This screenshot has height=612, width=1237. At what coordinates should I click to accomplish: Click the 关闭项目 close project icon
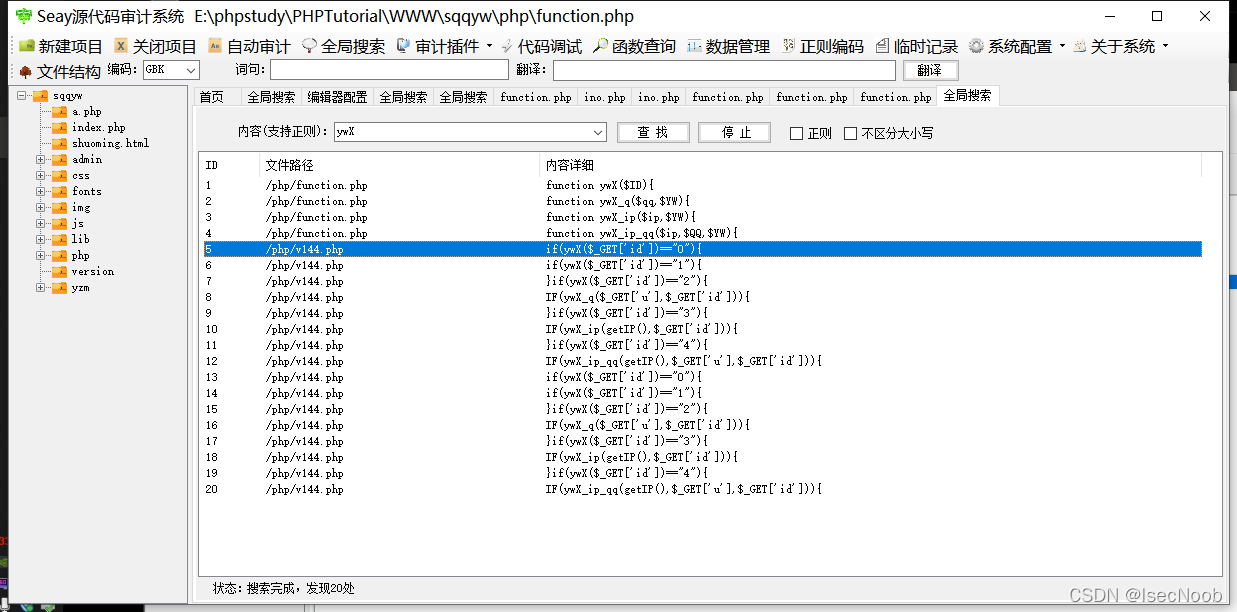click(121, 46)
